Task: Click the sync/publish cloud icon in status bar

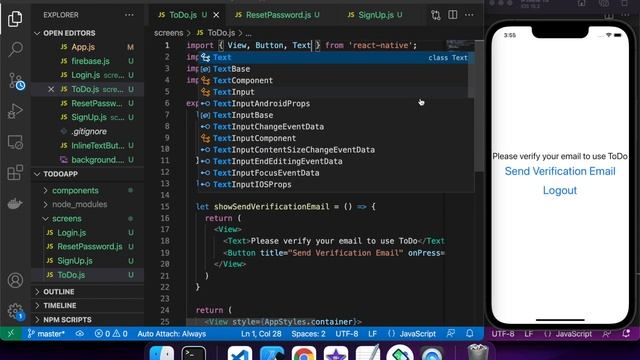Action: (80, 334)
